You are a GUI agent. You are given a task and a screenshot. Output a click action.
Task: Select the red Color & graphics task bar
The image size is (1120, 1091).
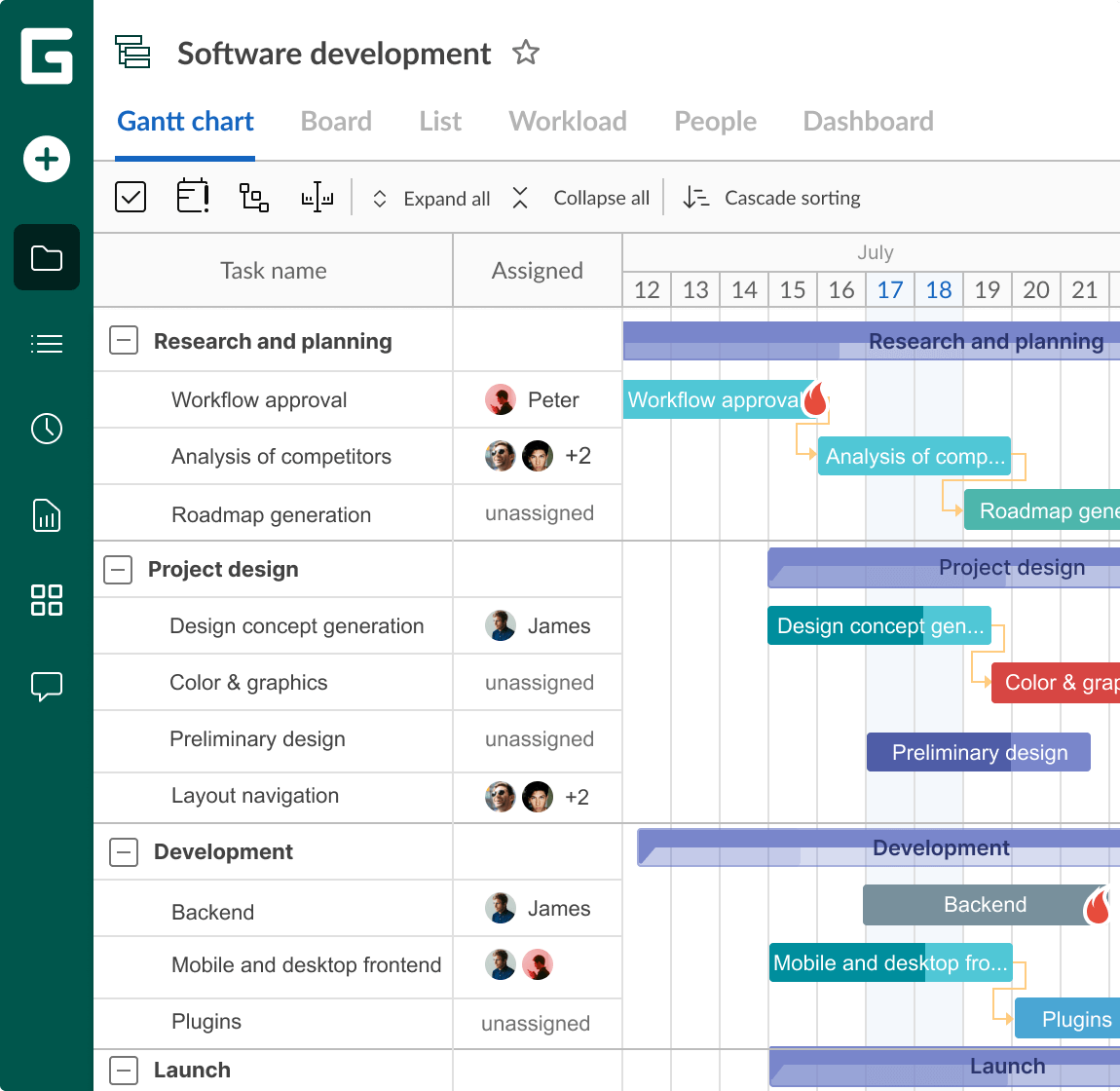pyautogui.click(x=1056, y=683)
